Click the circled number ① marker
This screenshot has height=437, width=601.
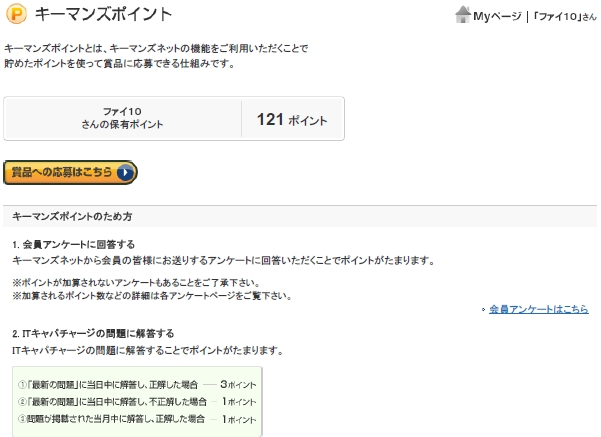point(22,383)
